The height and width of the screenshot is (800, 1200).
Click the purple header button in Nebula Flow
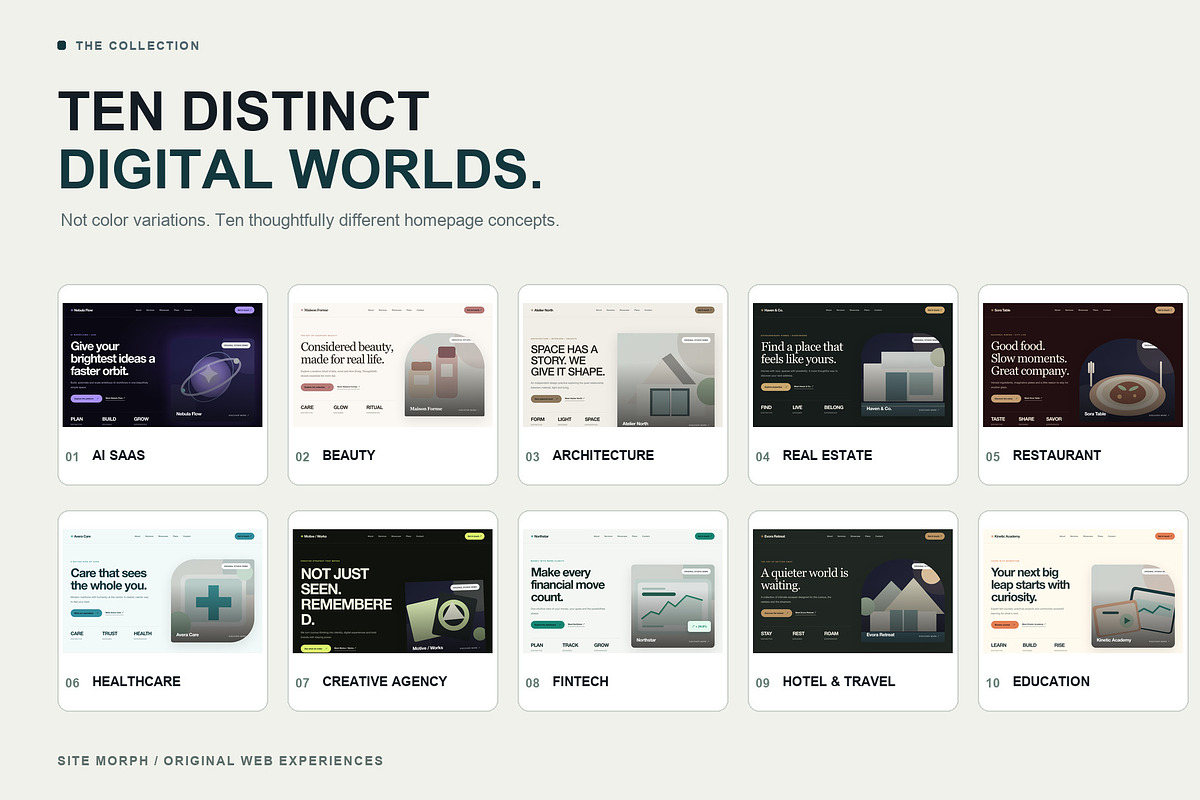click(x=246, y=310)
